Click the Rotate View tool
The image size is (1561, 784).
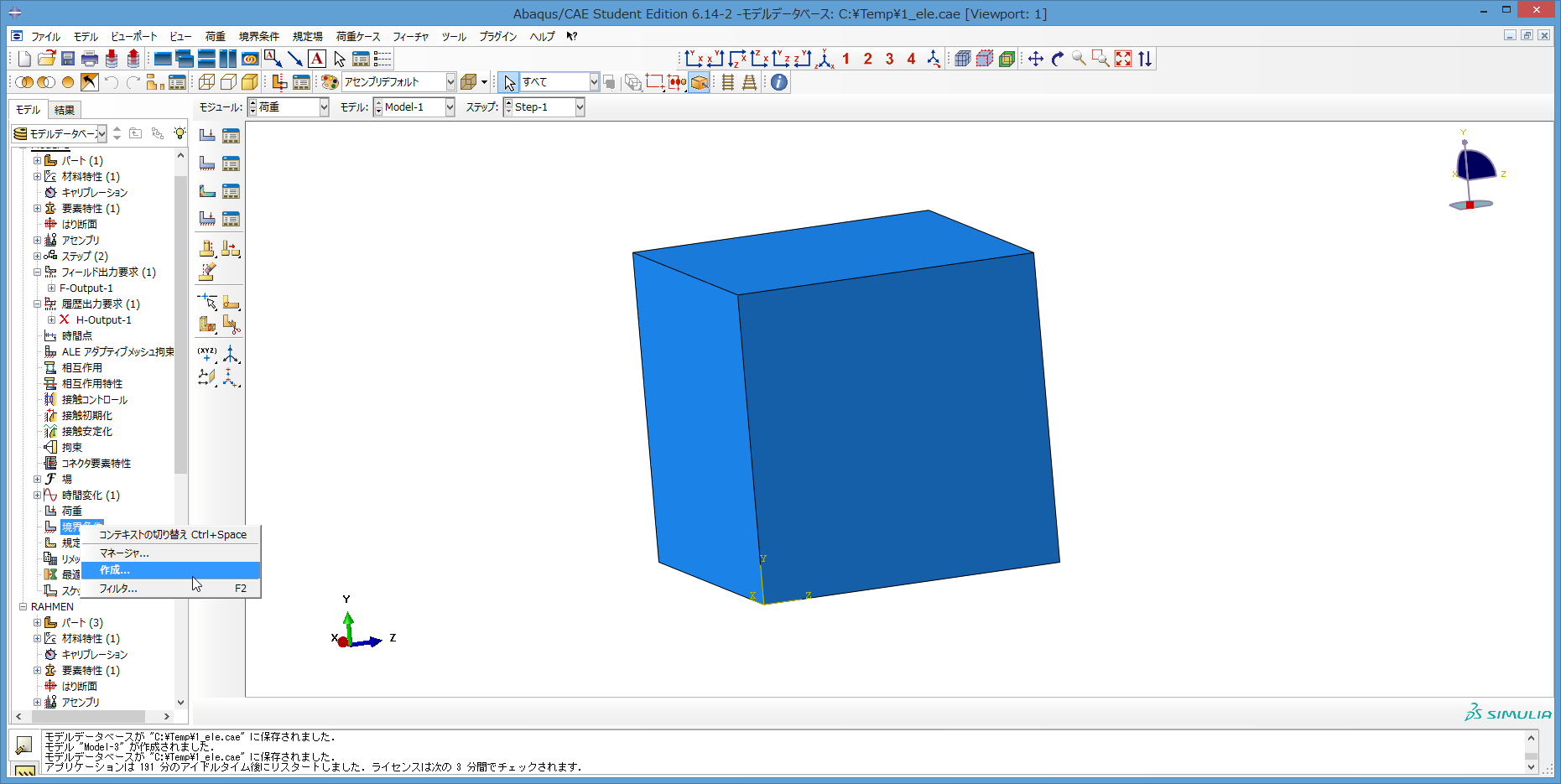[1058, 59]
